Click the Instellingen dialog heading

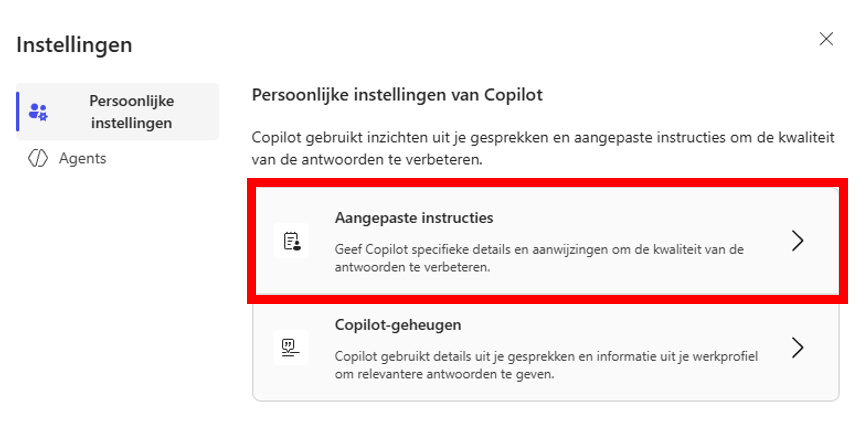tap(74, 44)
